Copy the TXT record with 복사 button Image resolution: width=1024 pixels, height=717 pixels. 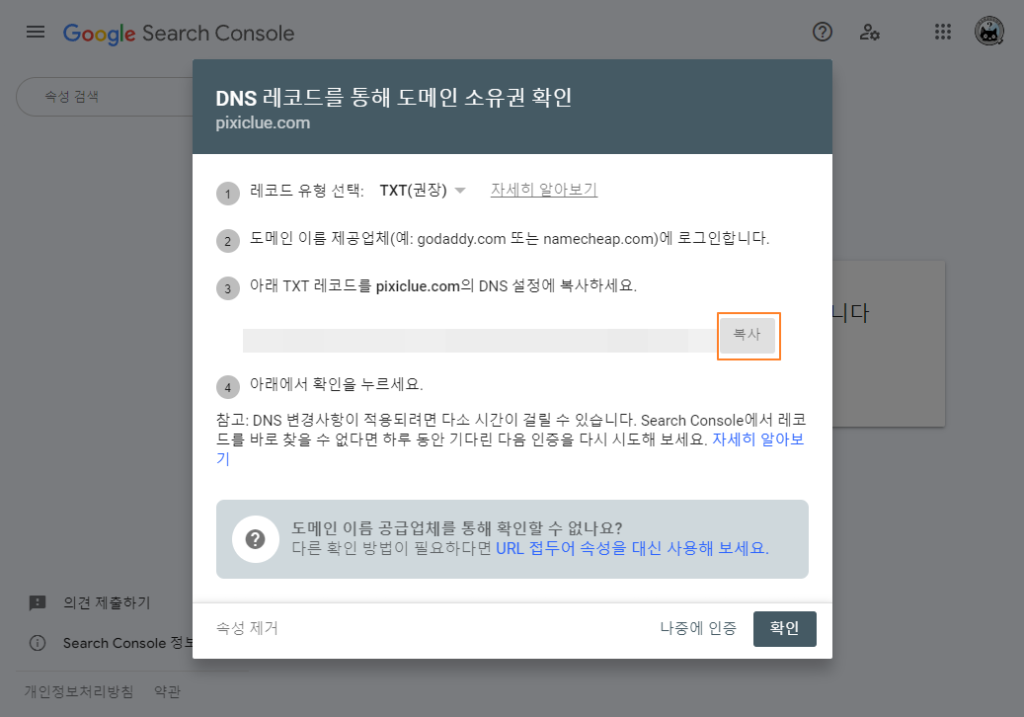pos(748,334)
